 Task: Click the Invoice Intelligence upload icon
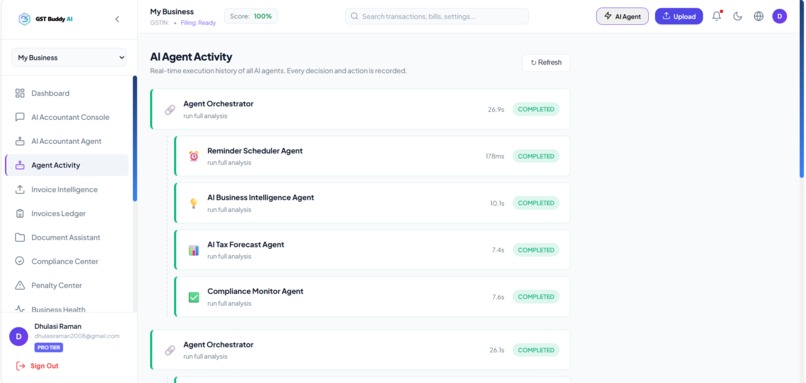[20, 189]
